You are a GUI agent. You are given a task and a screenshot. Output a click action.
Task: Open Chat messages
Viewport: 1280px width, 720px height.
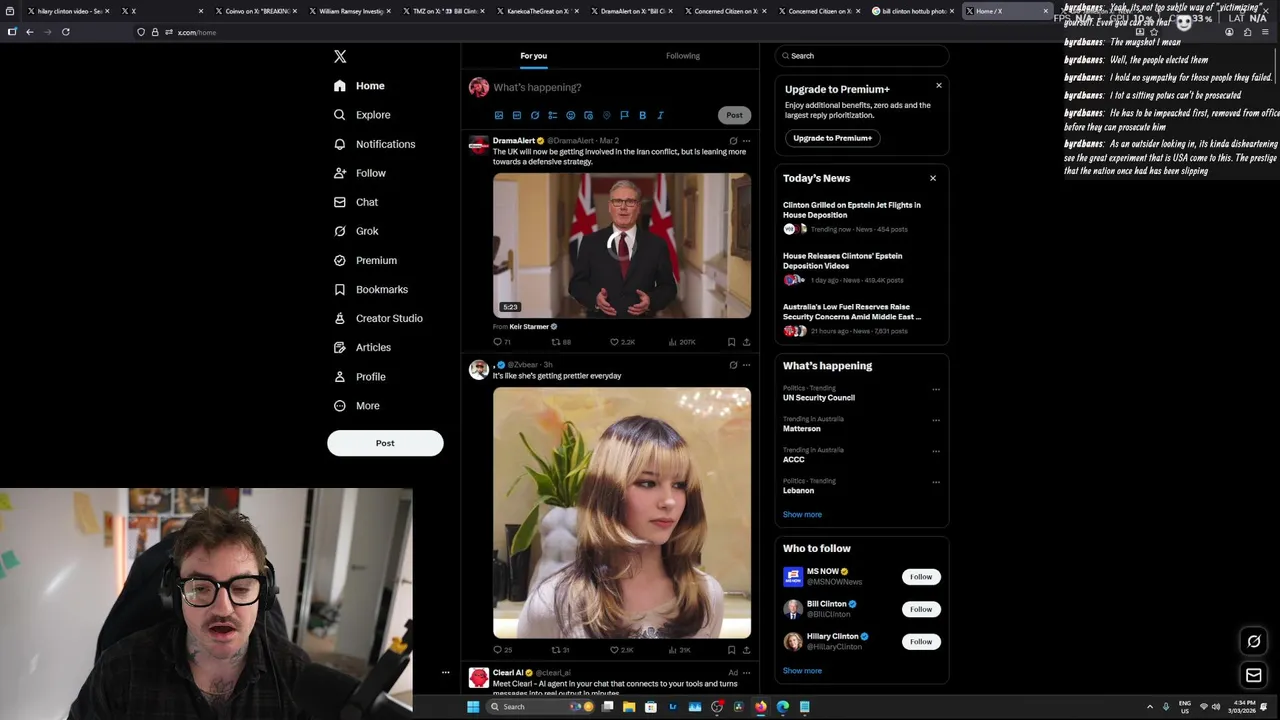[356, 202]
